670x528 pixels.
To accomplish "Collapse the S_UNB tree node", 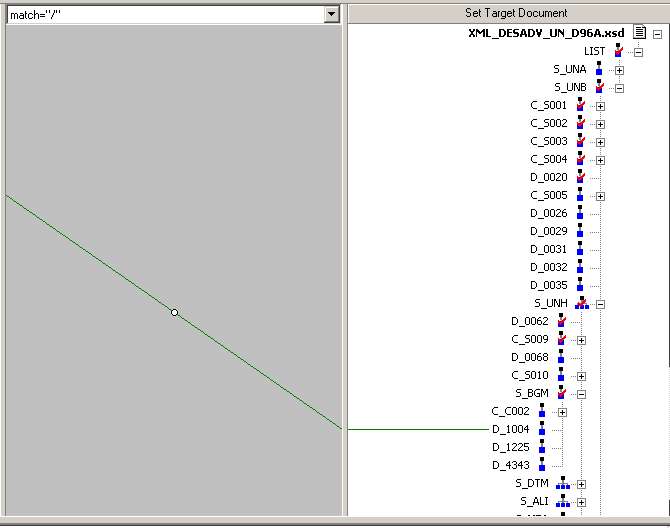I will pos(619,88).
